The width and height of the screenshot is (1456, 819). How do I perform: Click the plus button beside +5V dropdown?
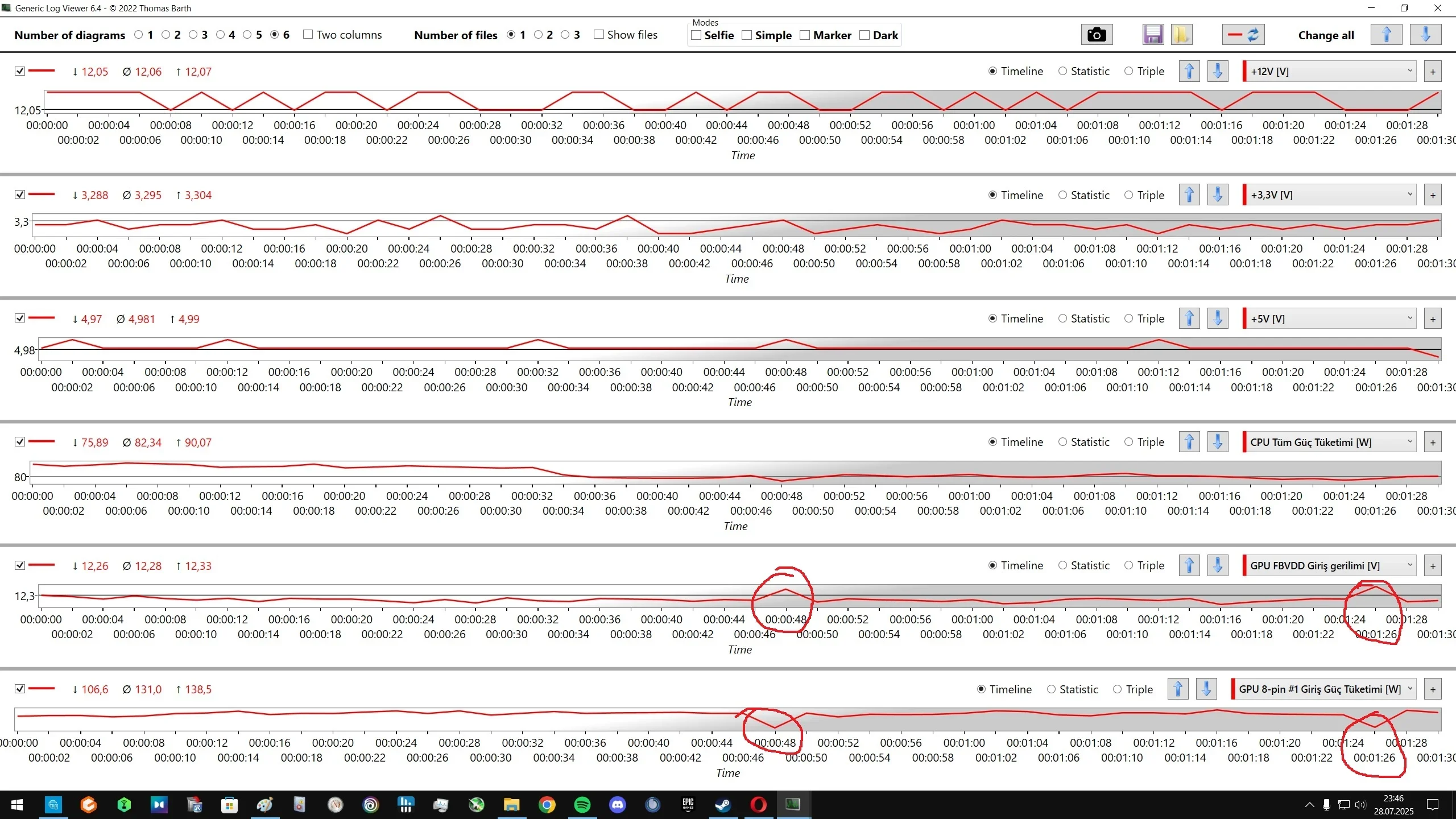[1433, 318]
